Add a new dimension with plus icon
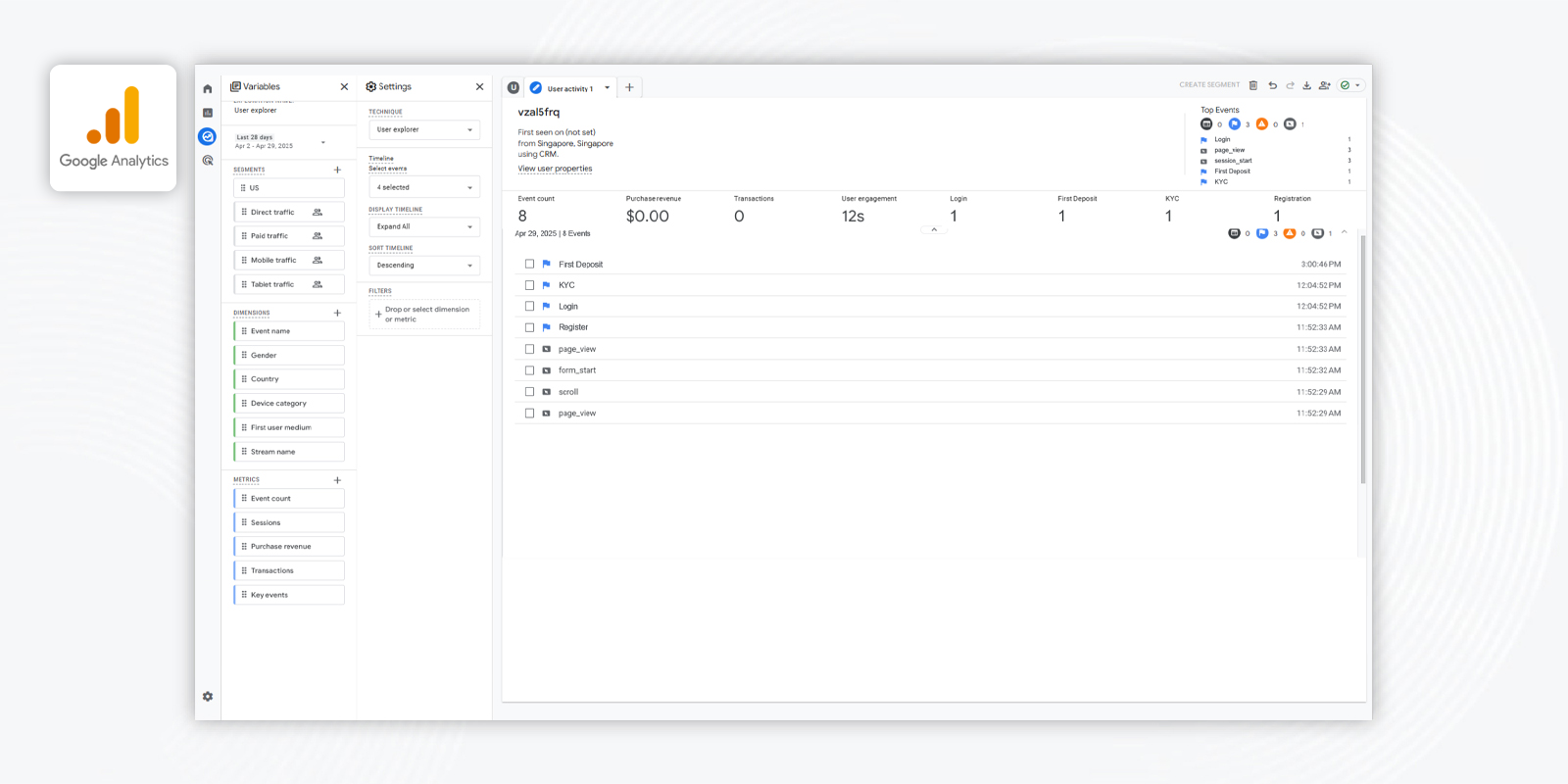This screenshot has height=784, width=1568. pyautogui.click(x=337, y=313)
